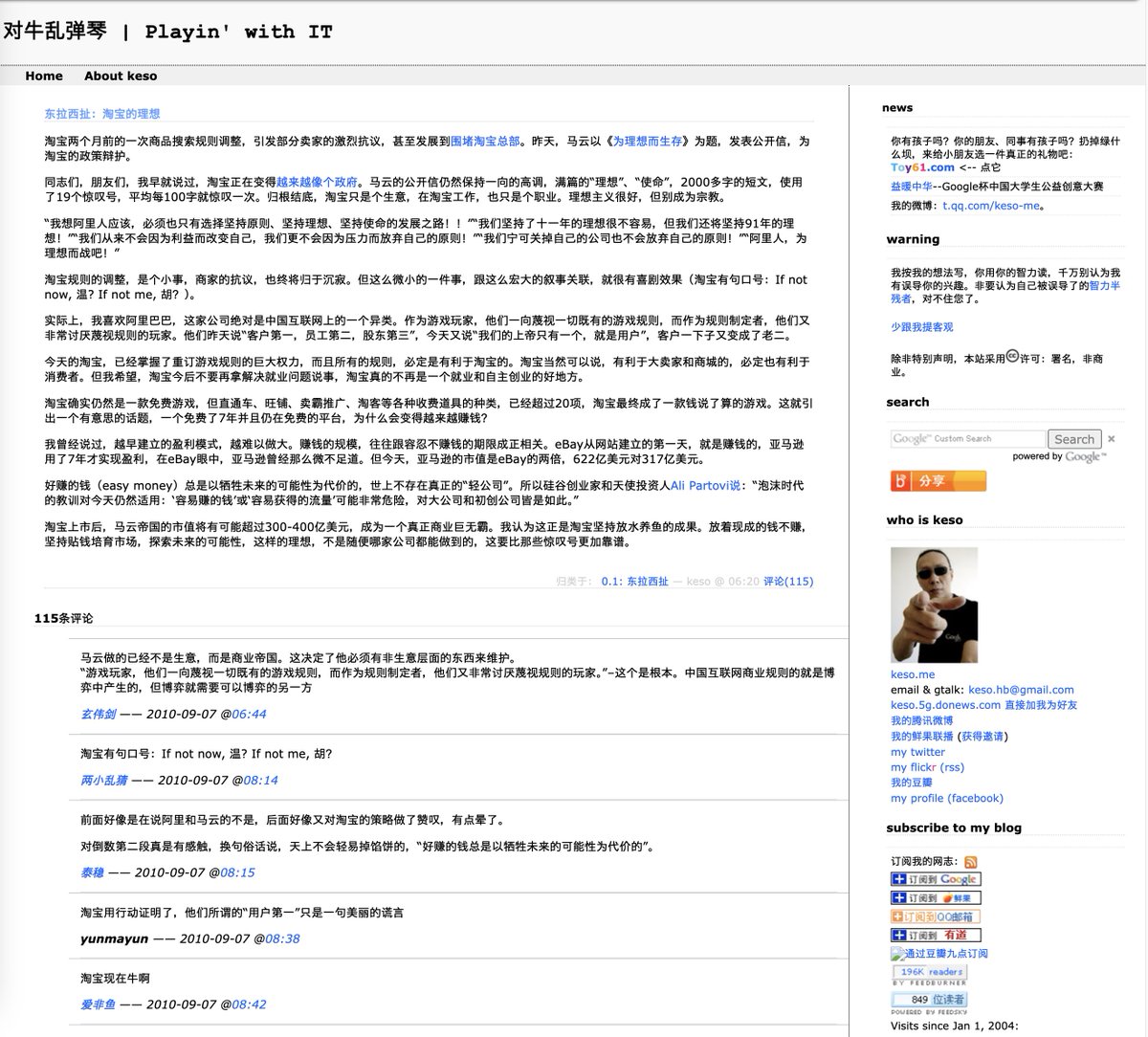1148x1037 pixels.
Task: Open the 08:15 comment permalink
Action: pos(237,872)
